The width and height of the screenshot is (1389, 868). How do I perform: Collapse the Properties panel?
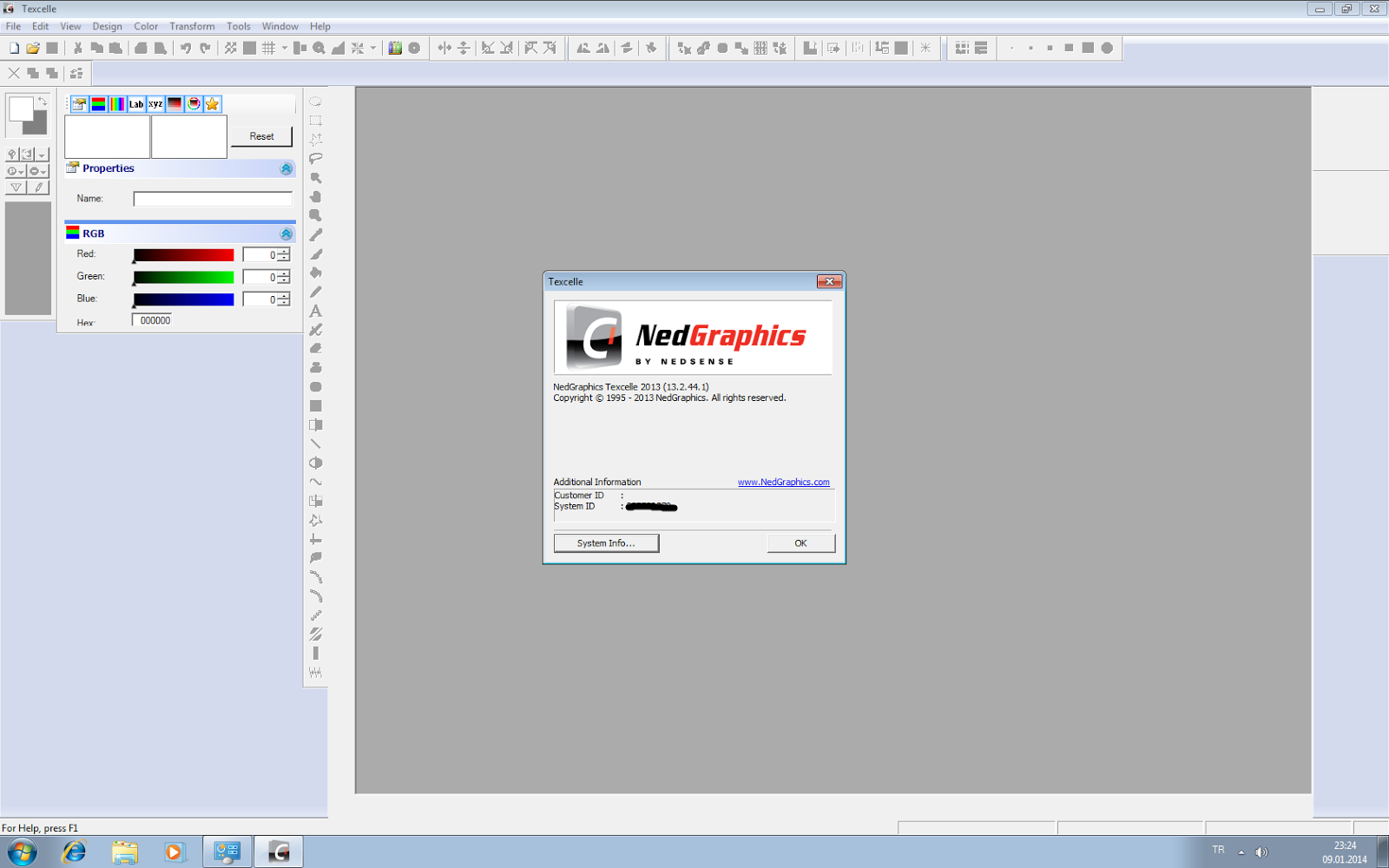coord(286,168)
